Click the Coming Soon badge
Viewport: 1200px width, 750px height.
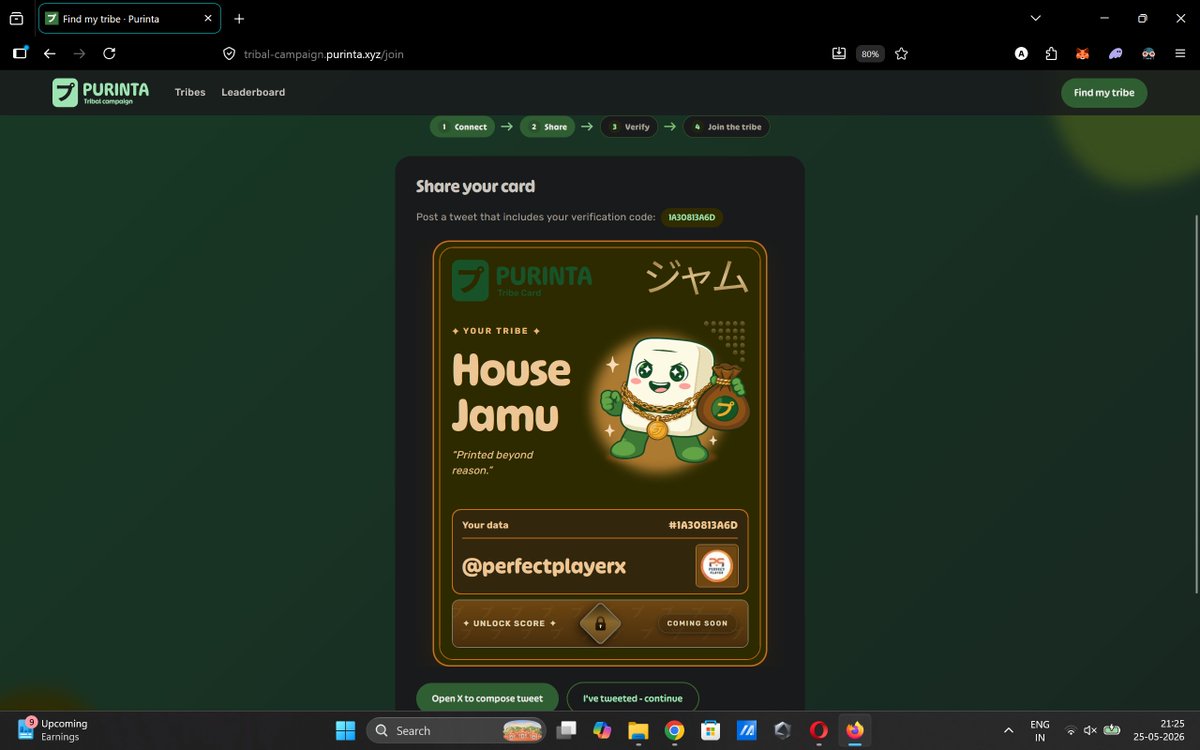(697, 623)
